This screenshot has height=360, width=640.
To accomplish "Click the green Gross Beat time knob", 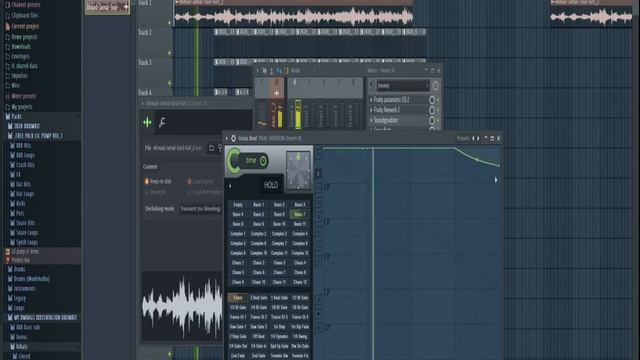I will click(234, 160).
